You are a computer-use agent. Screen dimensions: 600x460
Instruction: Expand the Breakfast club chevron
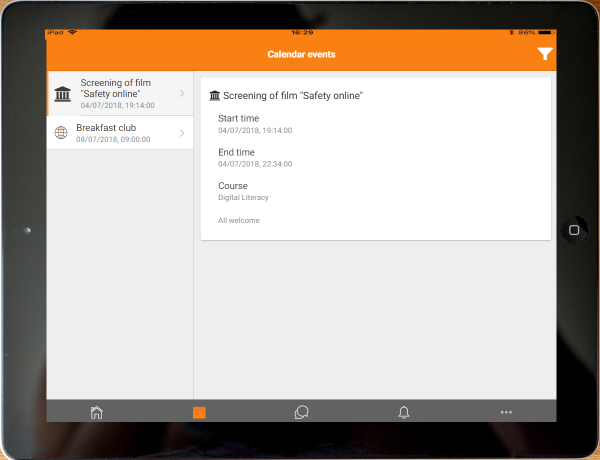(x=182, y=133)
